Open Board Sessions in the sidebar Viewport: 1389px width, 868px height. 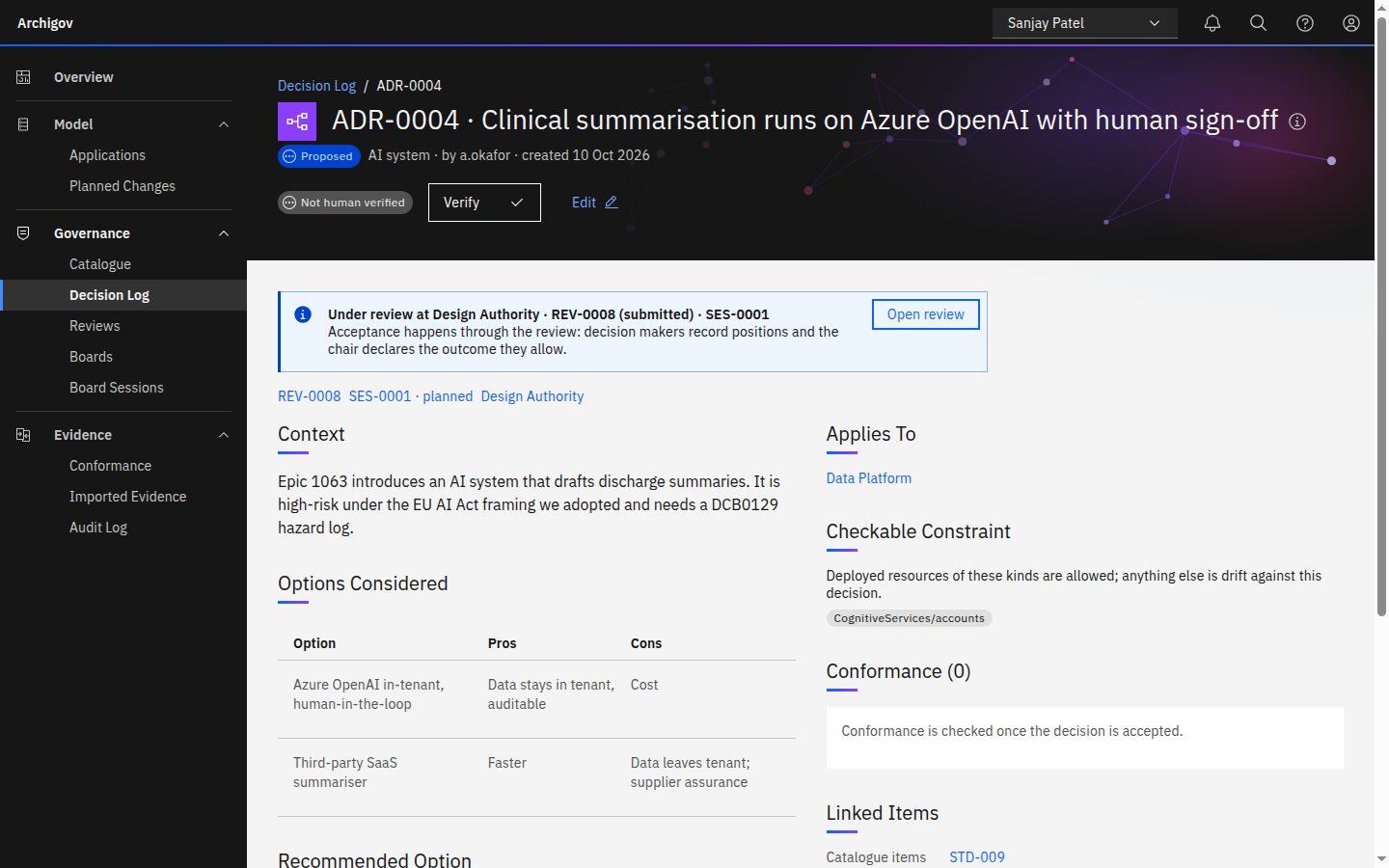click(x=123, y=388)
